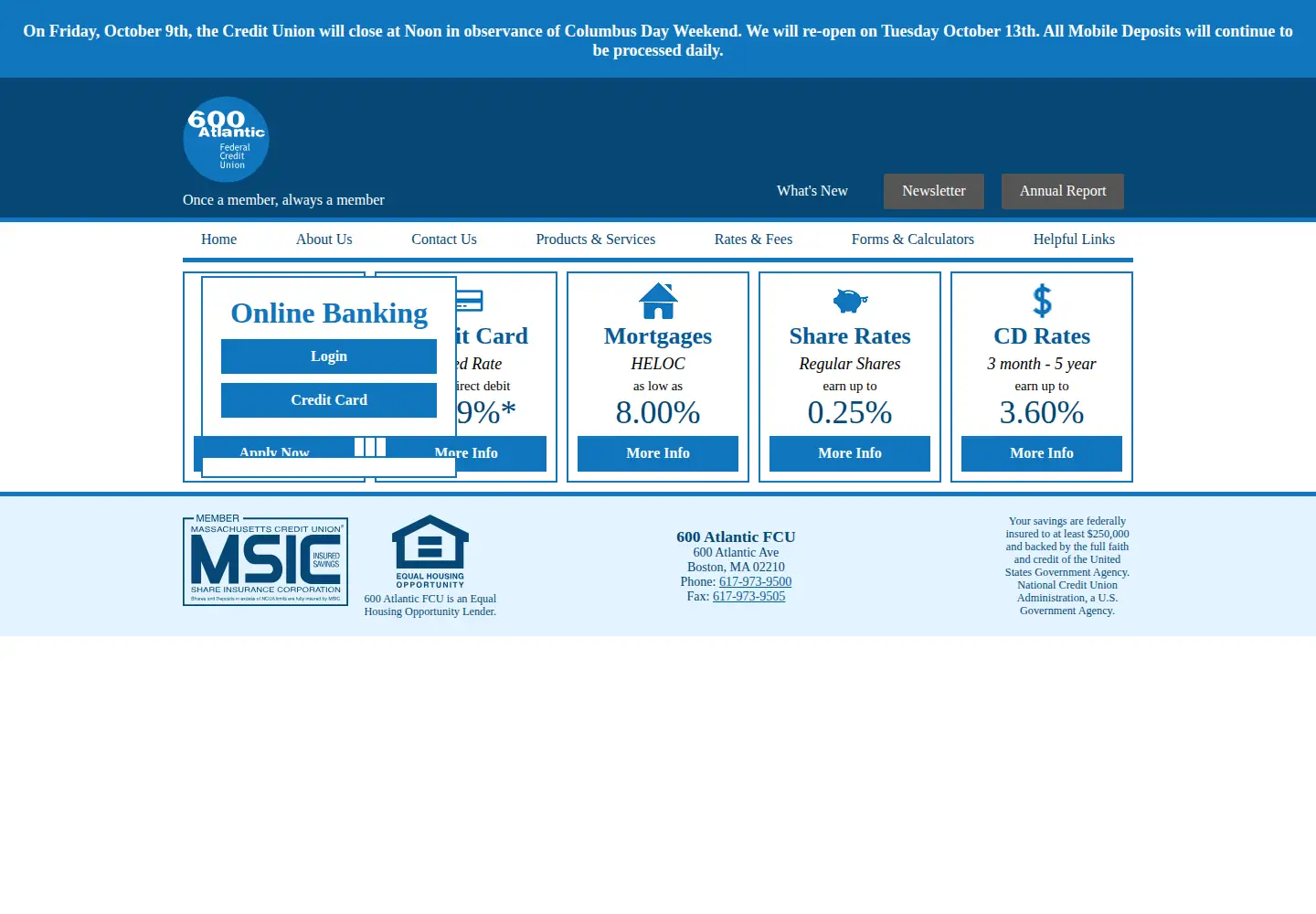This screenshot has height=914, width=1316.
Task: Click the 600 Atlantic Federal Credit Union logo
Action: click(x=226, y=139)
